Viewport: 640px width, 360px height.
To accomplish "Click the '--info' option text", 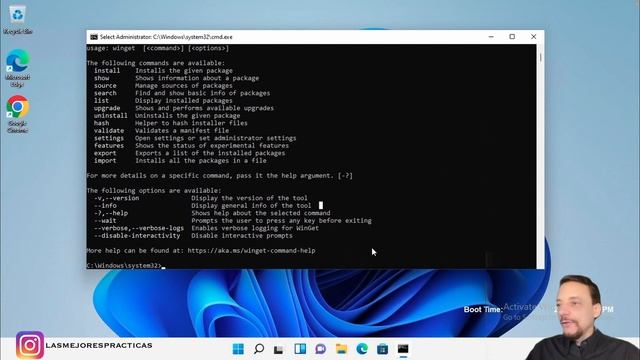I will coord(105,206).
